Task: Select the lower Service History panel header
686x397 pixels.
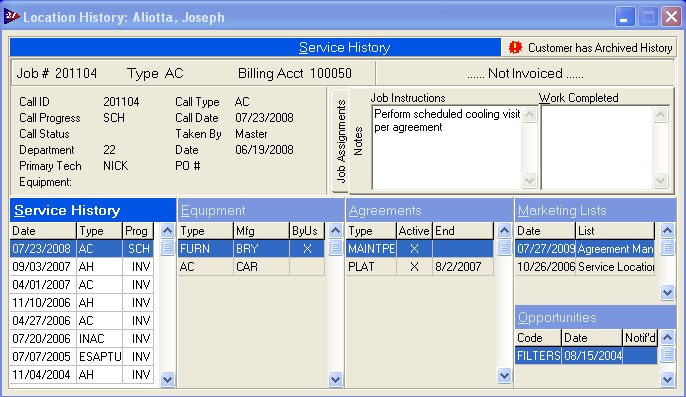Action: (93, 211)
